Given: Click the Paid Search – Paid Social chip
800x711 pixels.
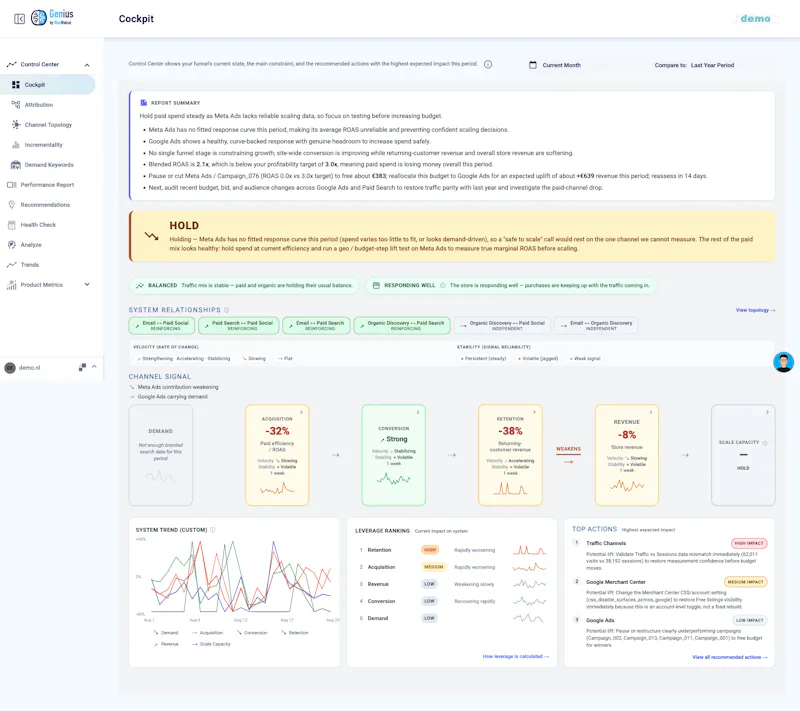Looking at the screenshot, I should 239,325.
